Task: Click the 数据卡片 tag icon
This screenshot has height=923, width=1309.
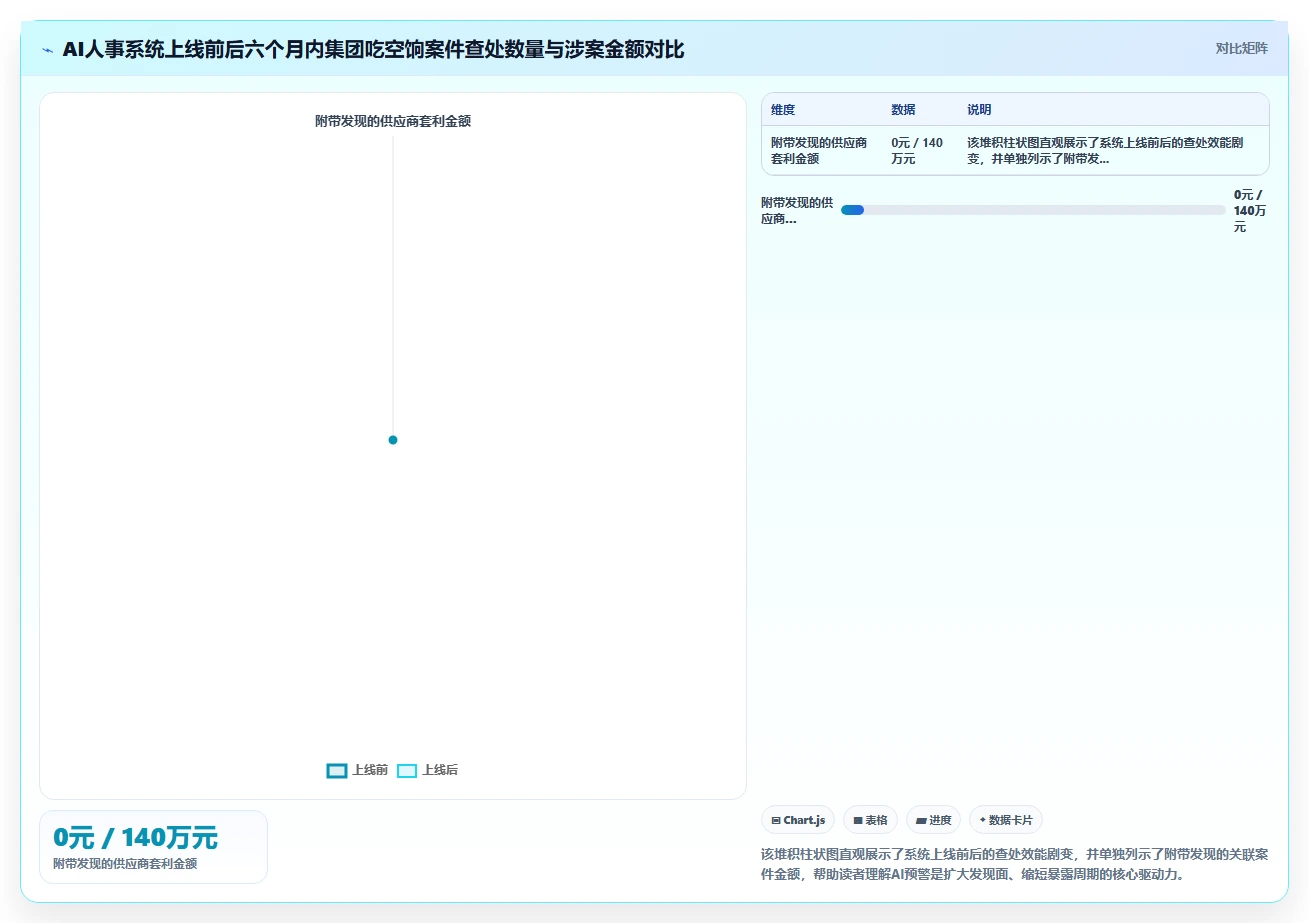Action: pos(983,820)
